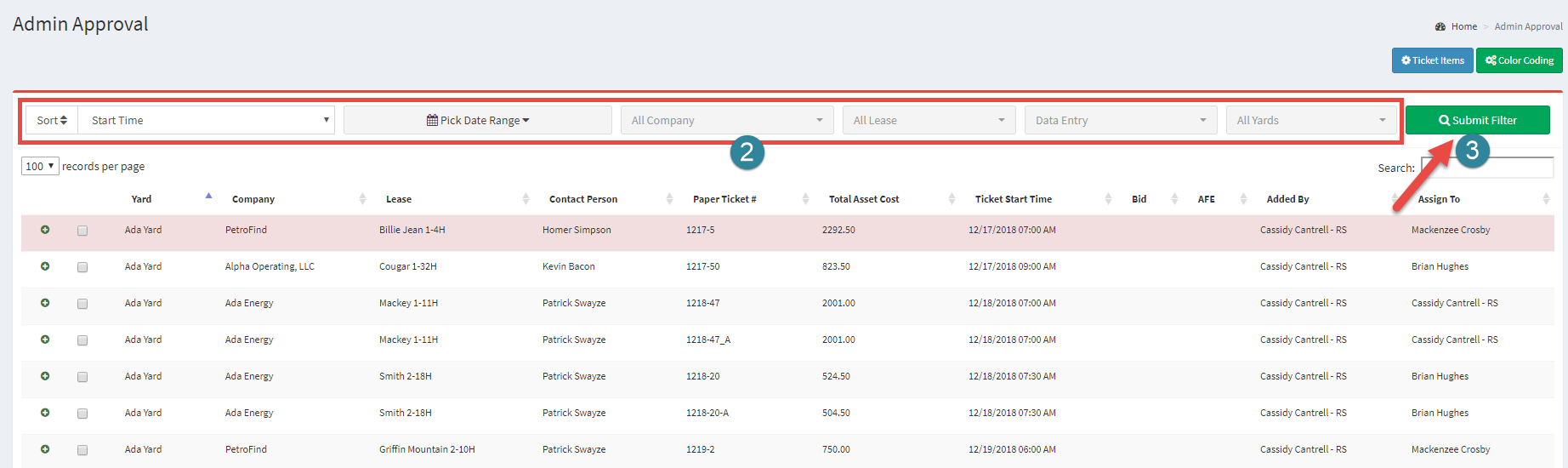
Task: Expand row for paper ticket 1217-5
Action: tap(45, 230)
